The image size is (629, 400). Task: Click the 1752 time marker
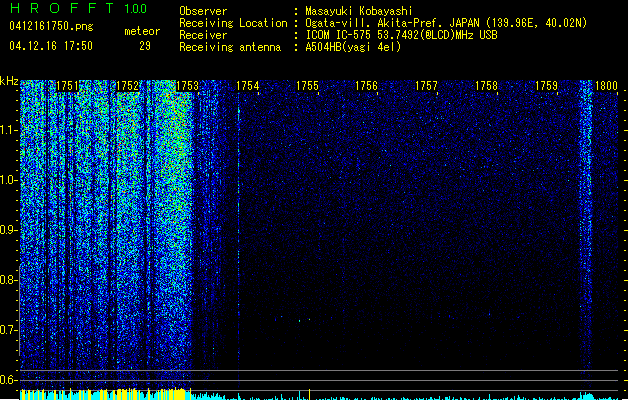[128, 86]
